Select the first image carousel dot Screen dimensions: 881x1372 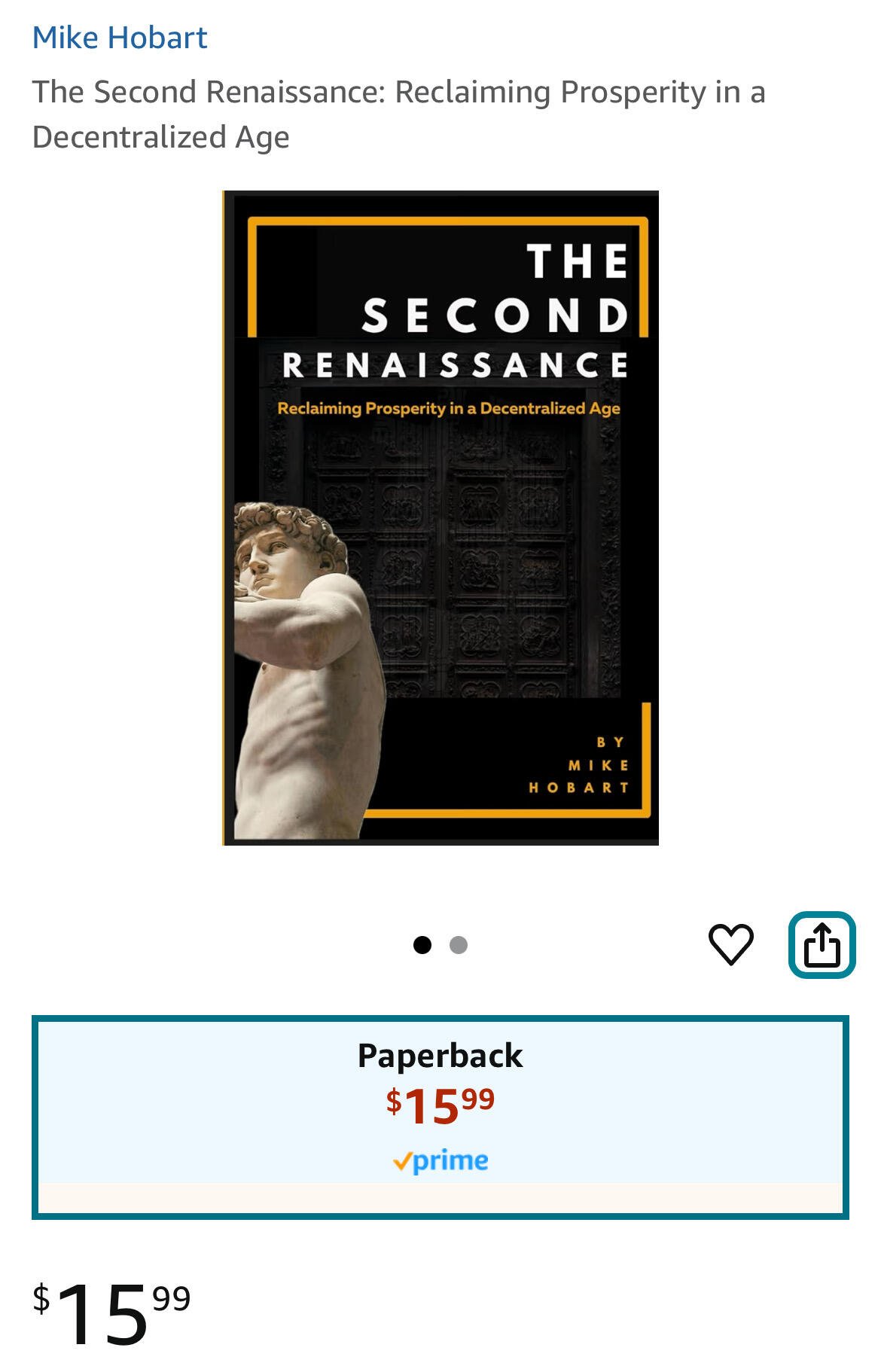(422, 944)
